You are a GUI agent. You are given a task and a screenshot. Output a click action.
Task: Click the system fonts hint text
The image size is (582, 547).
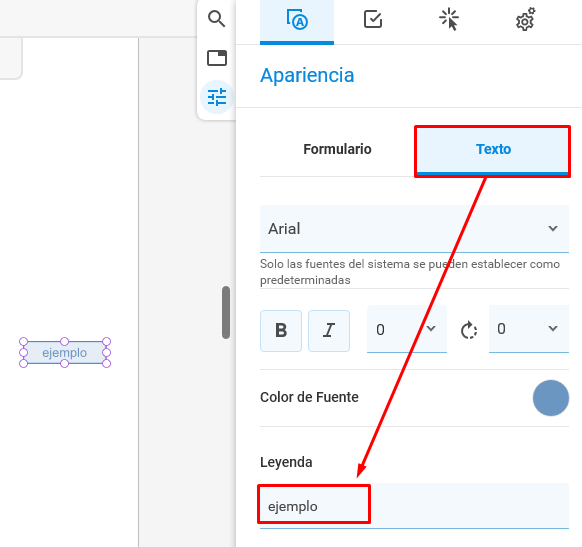(410, 272)
